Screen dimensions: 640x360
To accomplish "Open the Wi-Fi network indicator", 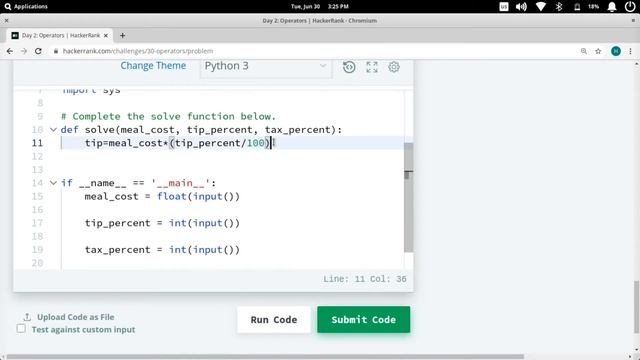I will pyautogui.click(x=541, y=7).
